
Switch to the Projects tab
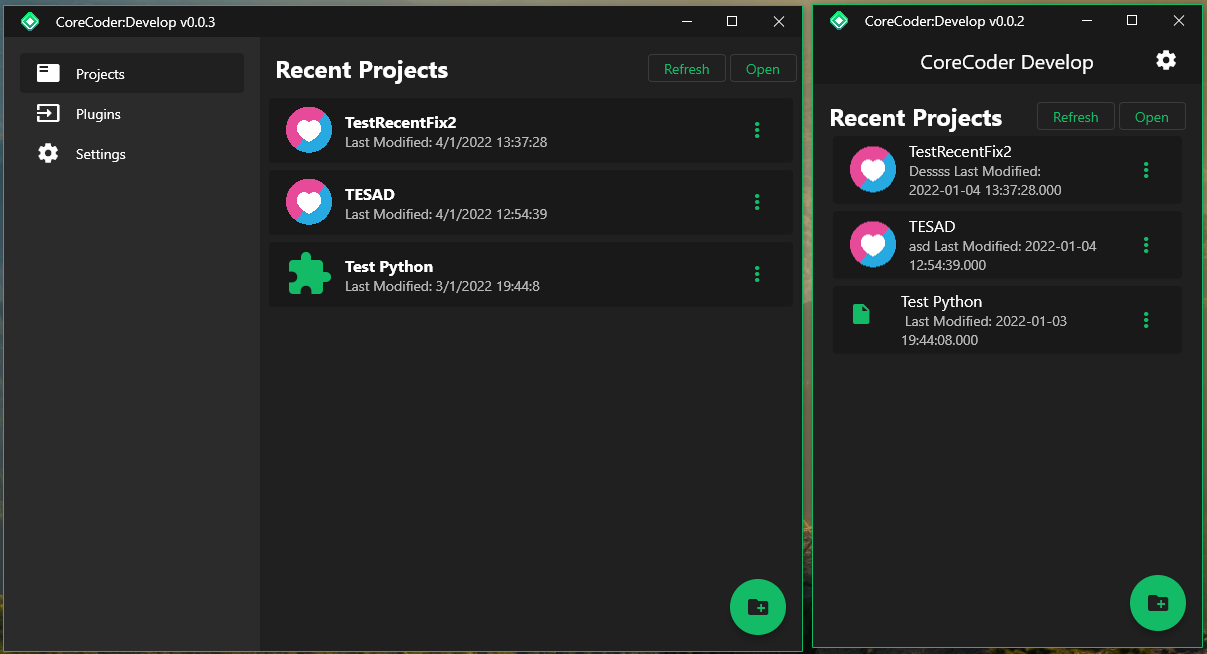(x=98, y=73)
